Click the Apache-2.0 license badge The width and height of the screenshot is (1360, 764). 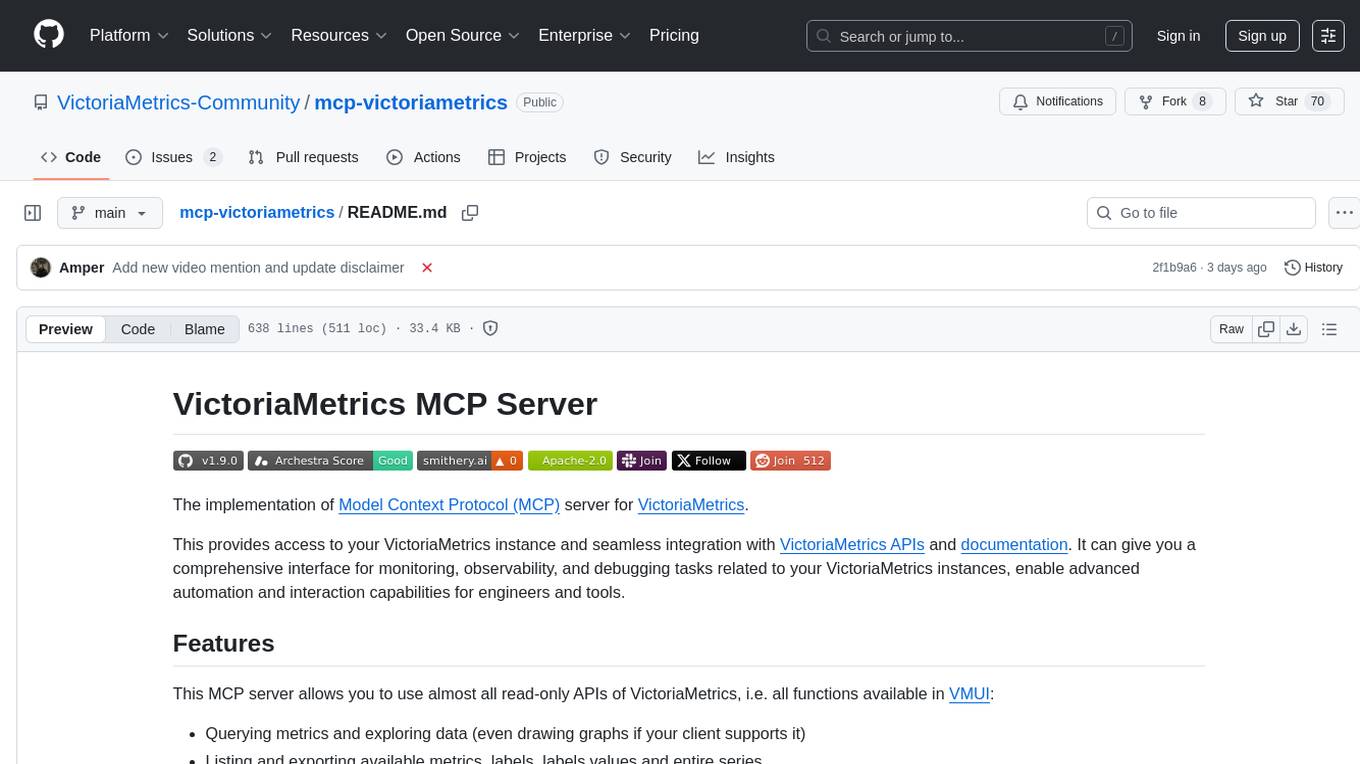(x=570, y=461)
